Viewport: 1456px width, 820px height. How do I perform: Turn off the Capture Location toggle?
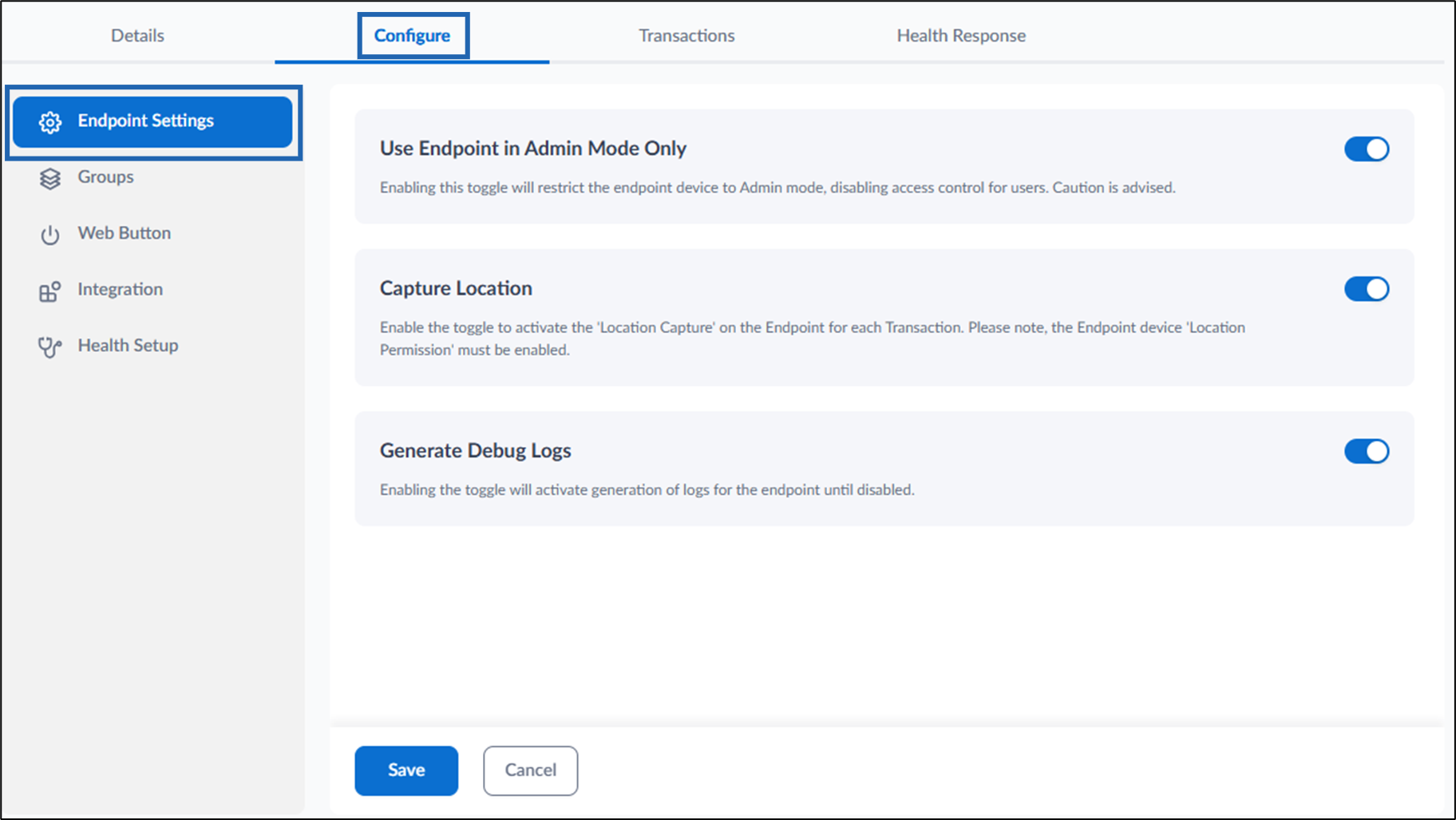tap(1367, 289)
